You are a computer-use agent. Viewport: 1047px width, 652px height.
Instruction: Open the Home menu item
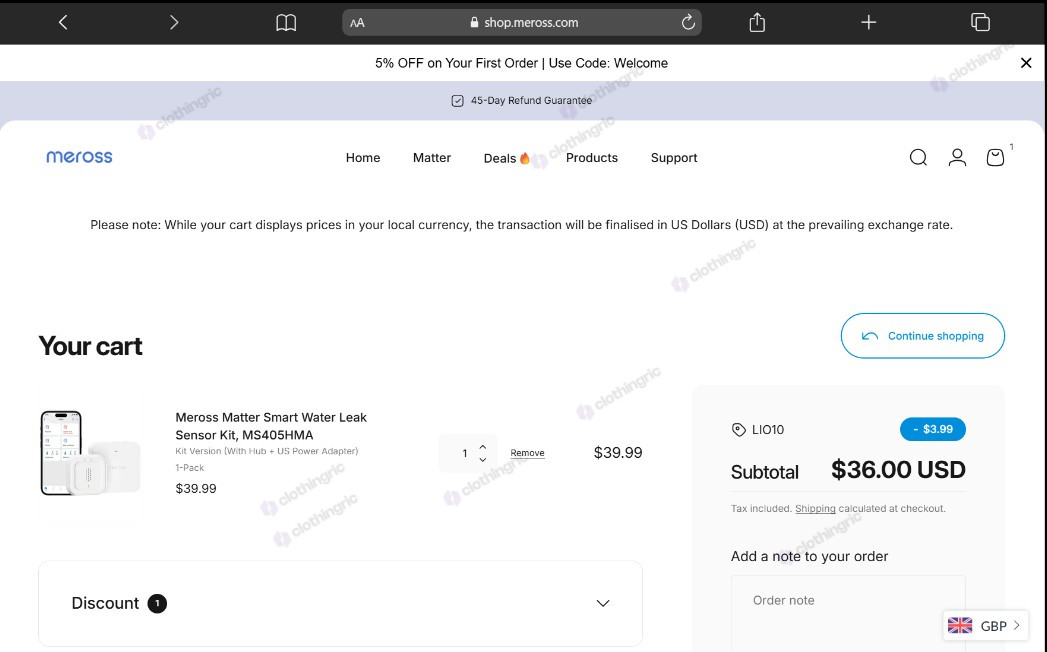[363, 158]
